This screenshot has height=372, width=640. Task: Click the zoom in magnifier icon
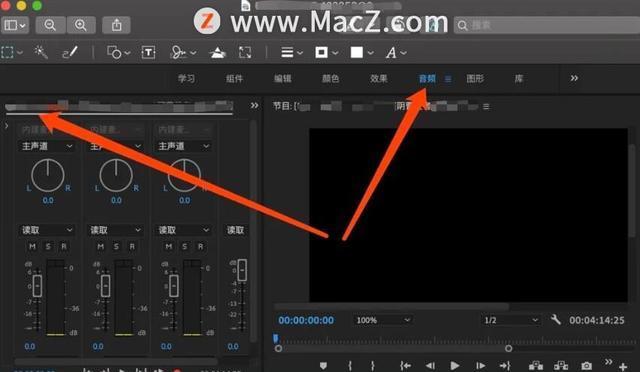81,25
